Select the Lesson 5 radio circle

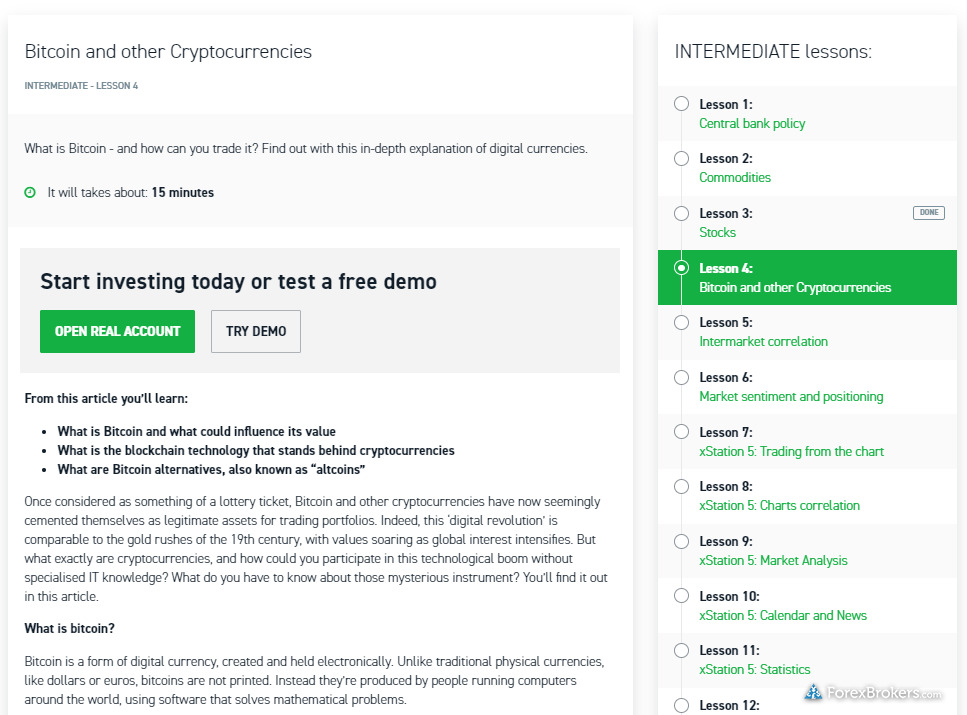click(681, 322)
